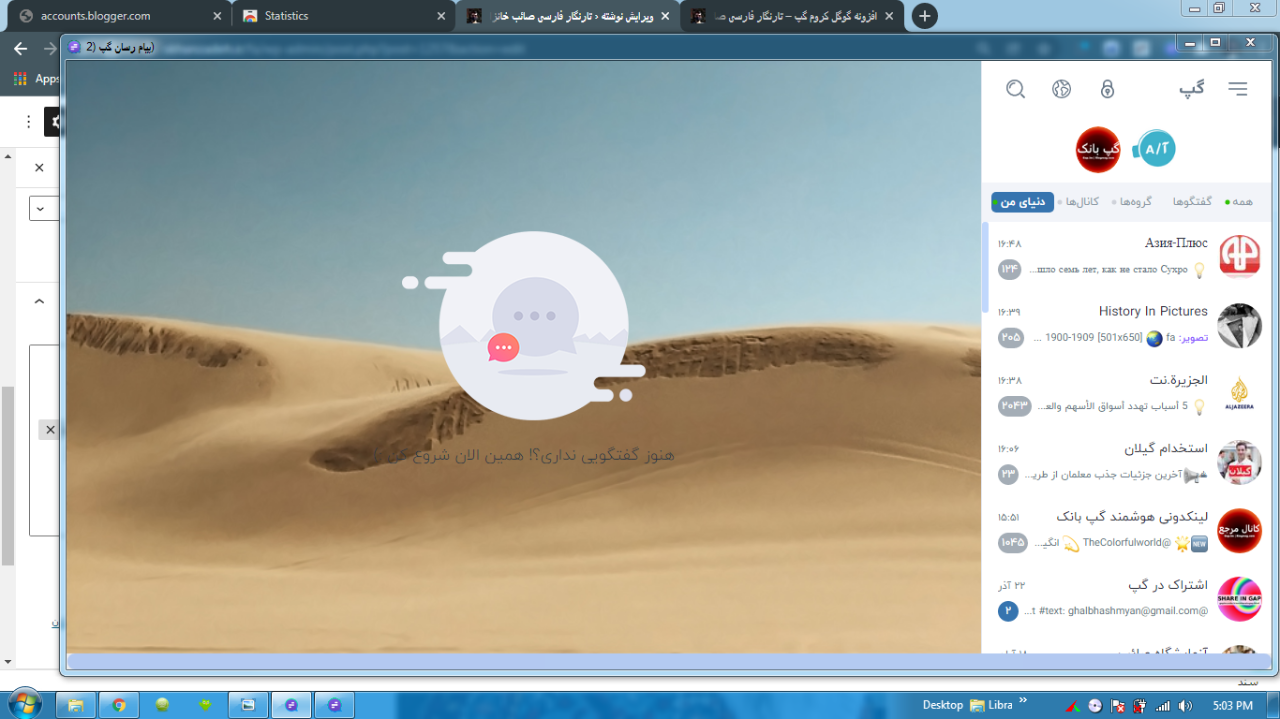The image size is (1280, 719).
Task: Click Chrome back arrow
Action: click(20, 48)
